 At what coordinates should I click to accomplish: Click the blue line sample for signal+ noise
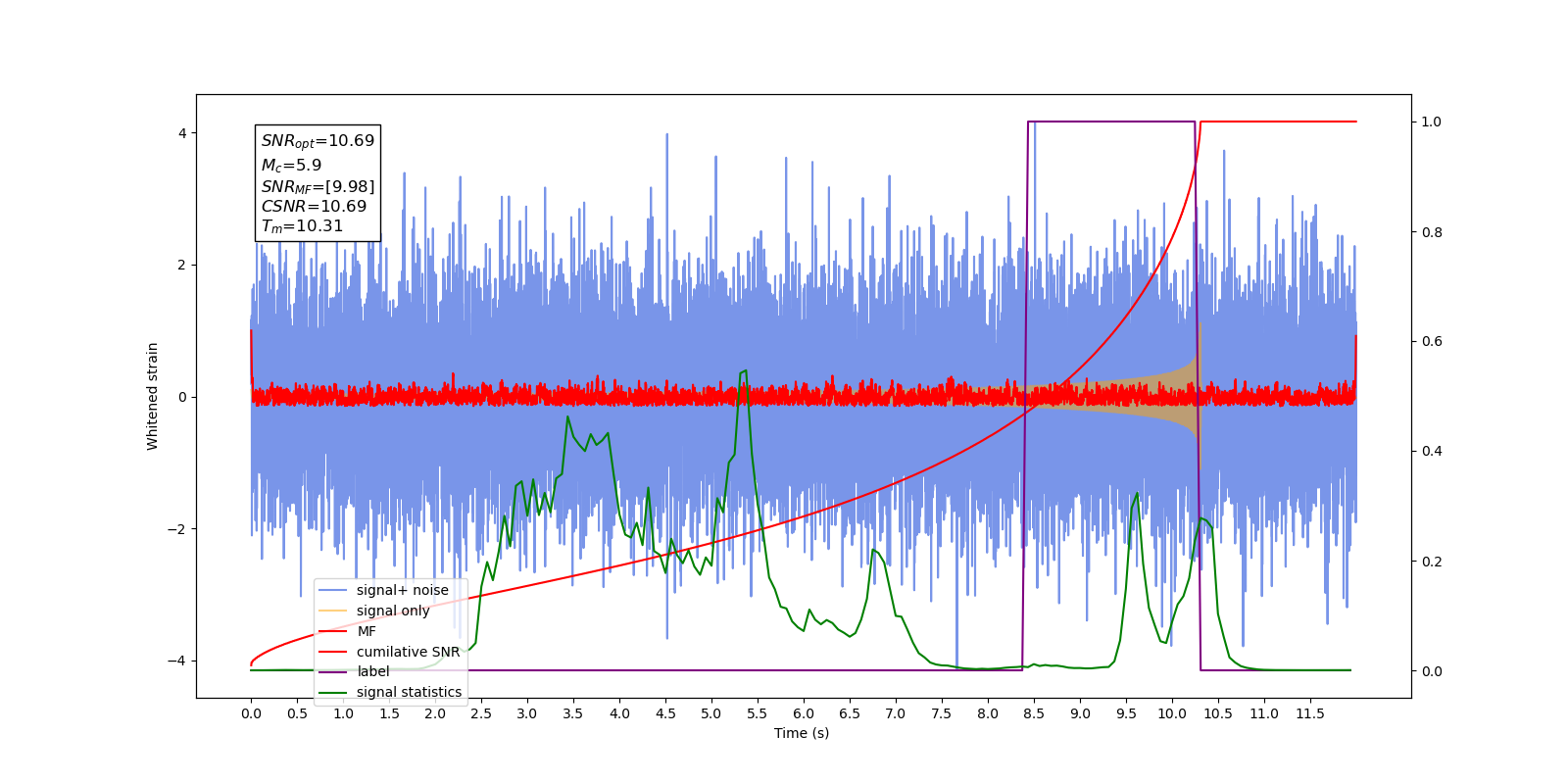pyautogui.click(x=333, y=590)
